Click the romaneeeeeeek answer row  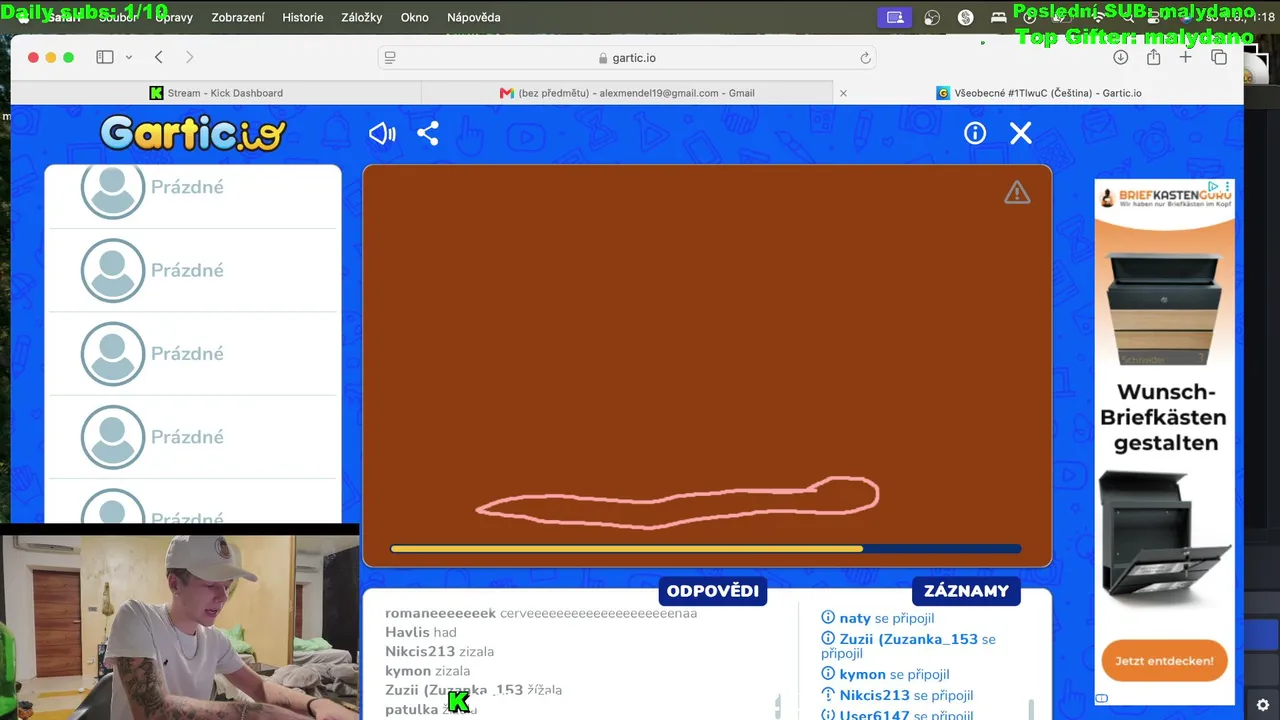541,613
